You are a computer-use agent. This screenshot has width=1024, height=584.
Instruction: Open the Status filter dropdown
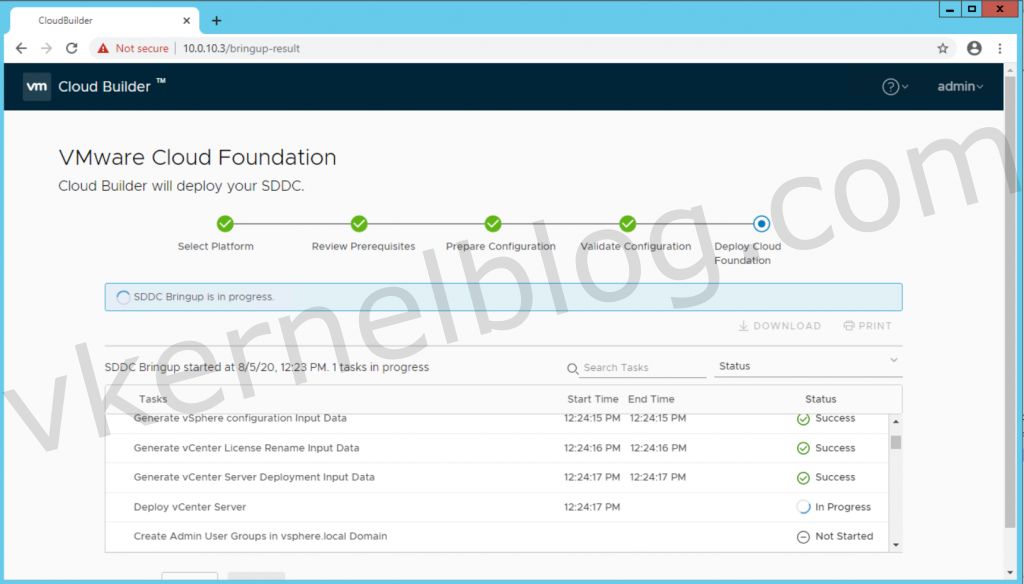tap(808, 366)
